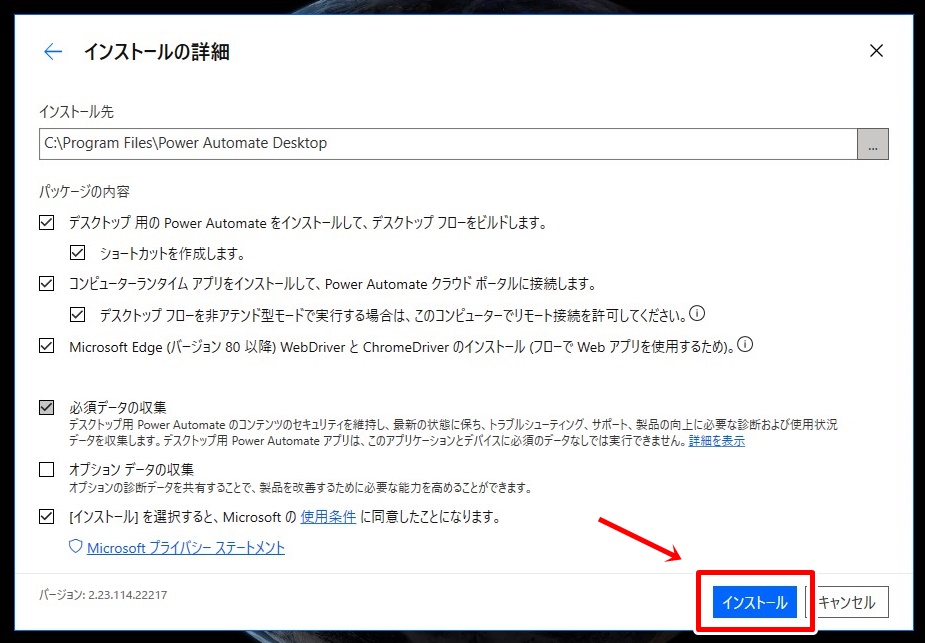Open the 使用条件 terms link
The image size is (925, 643).
pyautogui.click(x=328, y=517)
